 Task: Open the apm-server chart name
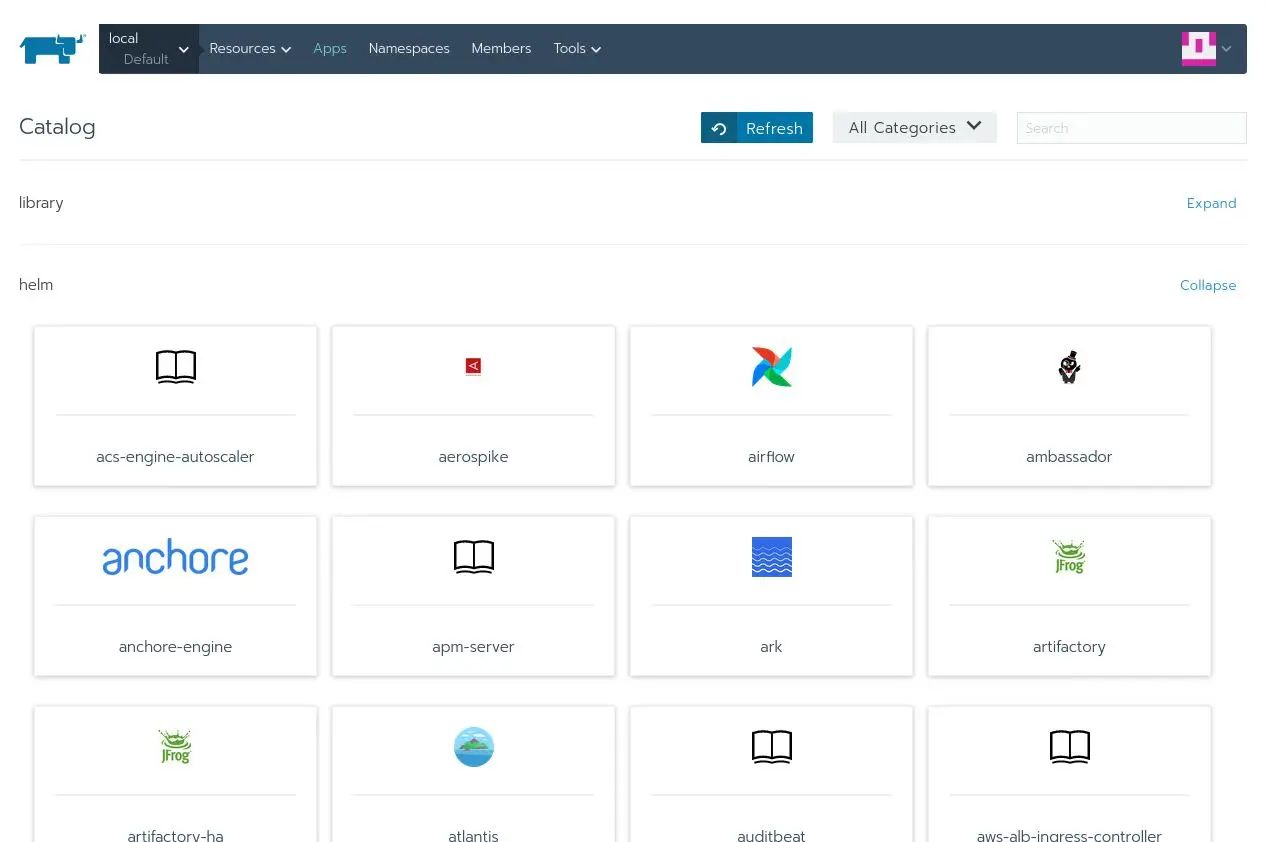coord(474,646)
